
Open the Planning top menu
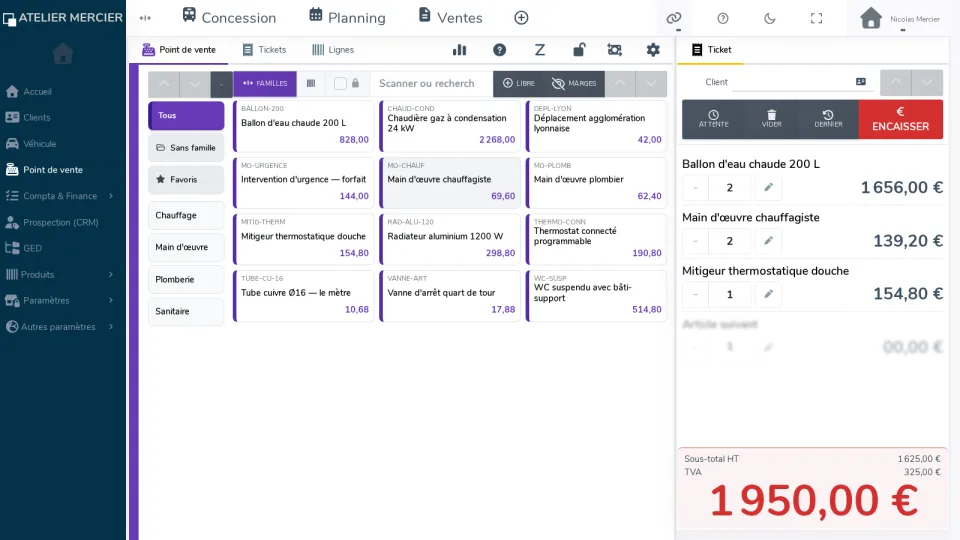347,18
